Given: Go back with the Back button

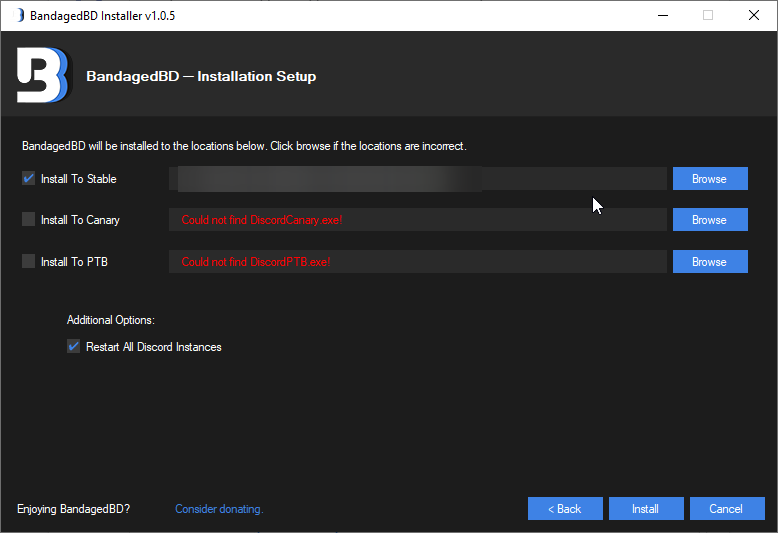Looking at the screenshot, I should pos(565,509).
